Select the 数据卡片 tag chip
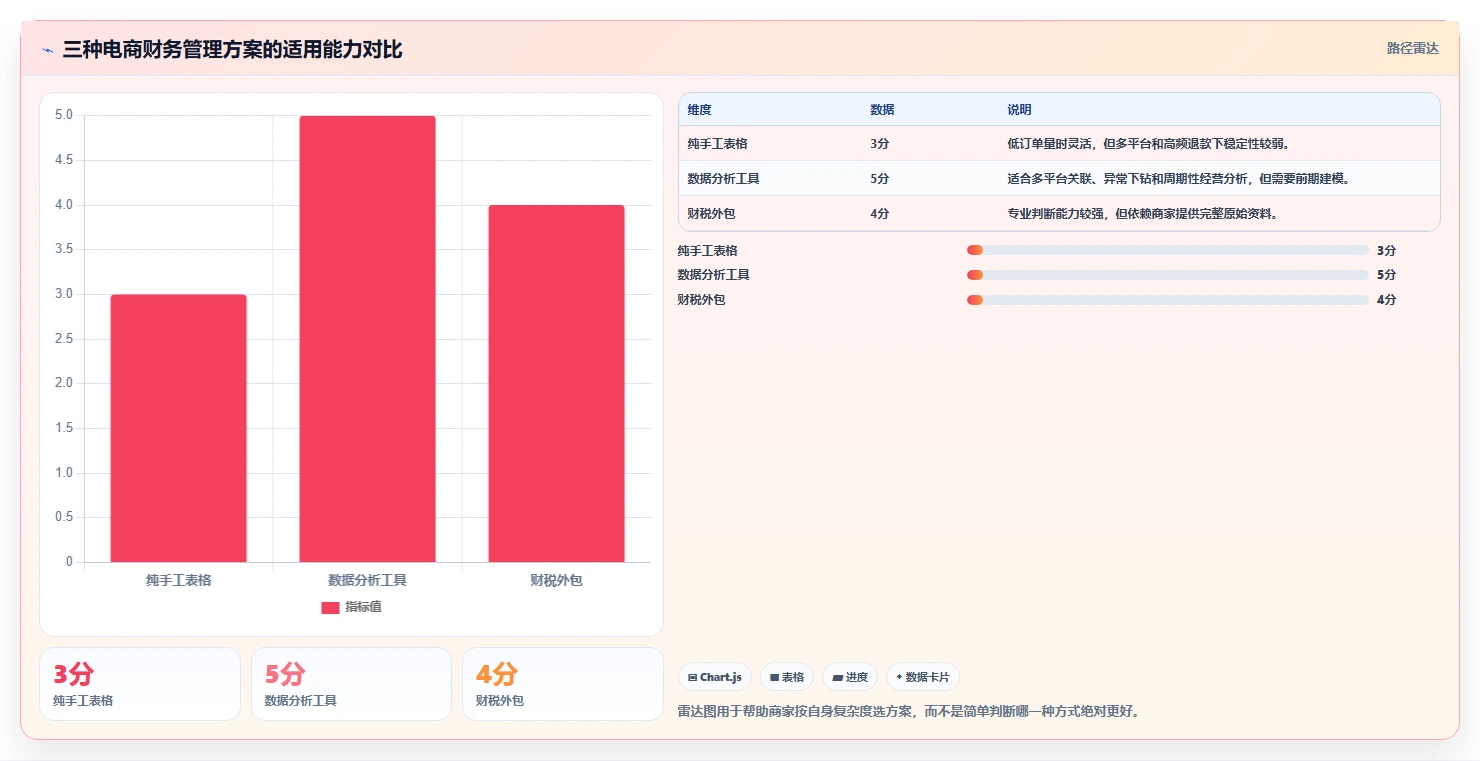Image resolution: width=1480 pixels, height=761 pixels. pos(923,677)
